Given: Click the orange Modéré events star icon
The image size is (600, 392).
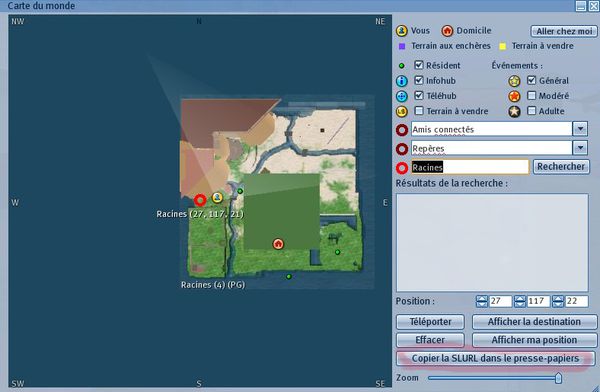Looking at the screenshot, I should (x=514, y=96).
